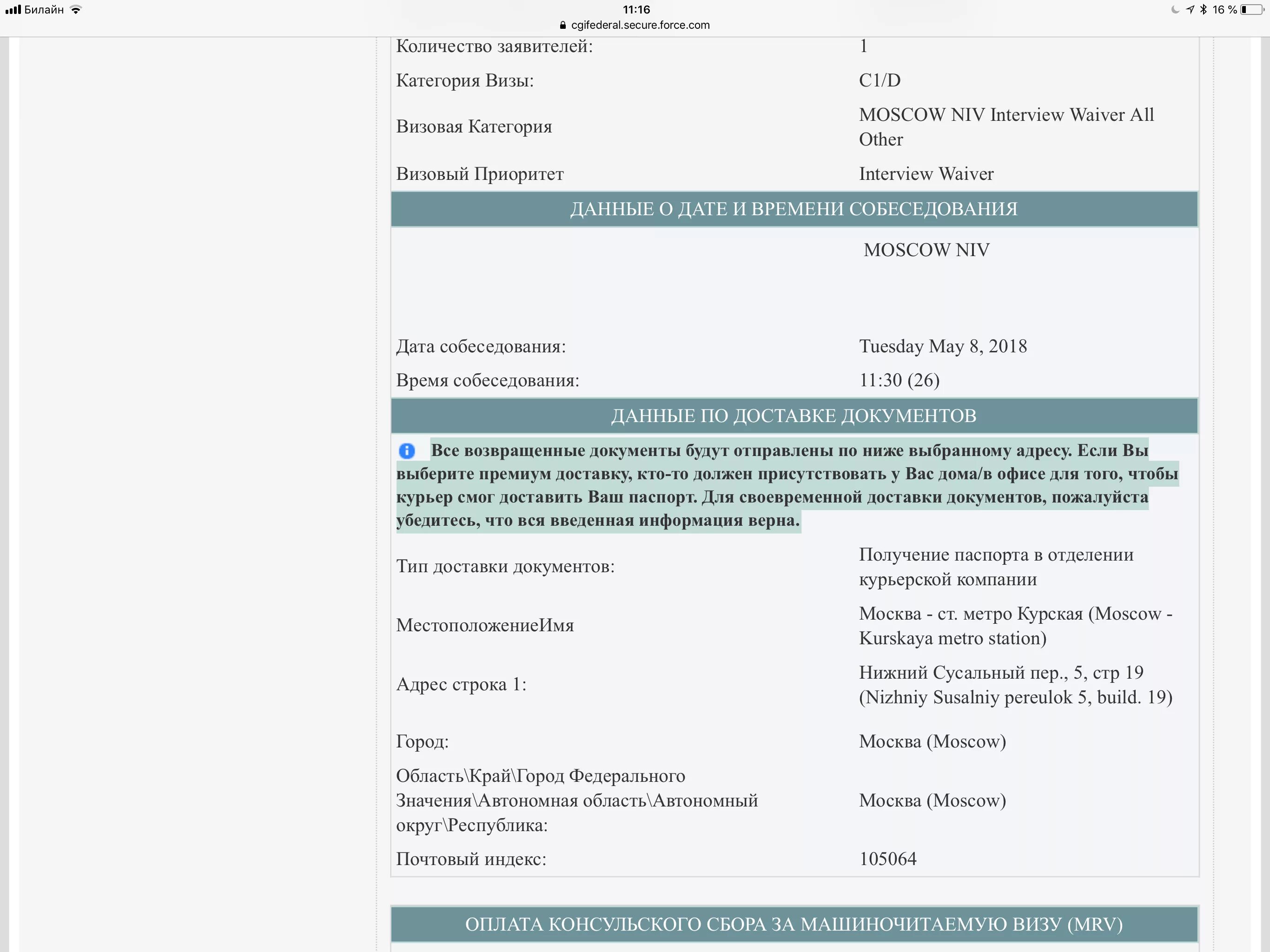Screen dimensions: 1270x952
Task: Tap the Wi-Fi status icon
Action: [76, 9]
